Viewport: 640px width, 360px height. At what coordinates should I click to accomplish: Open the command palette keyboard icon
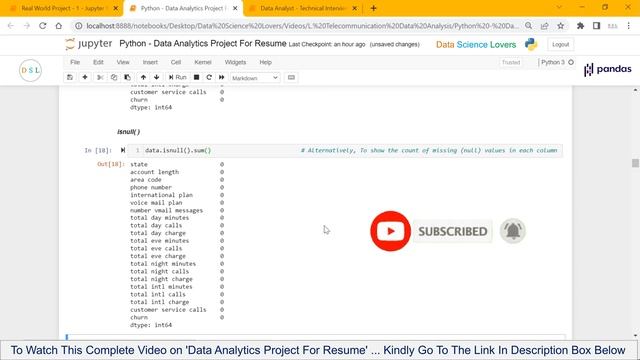(x=291, y=77)
